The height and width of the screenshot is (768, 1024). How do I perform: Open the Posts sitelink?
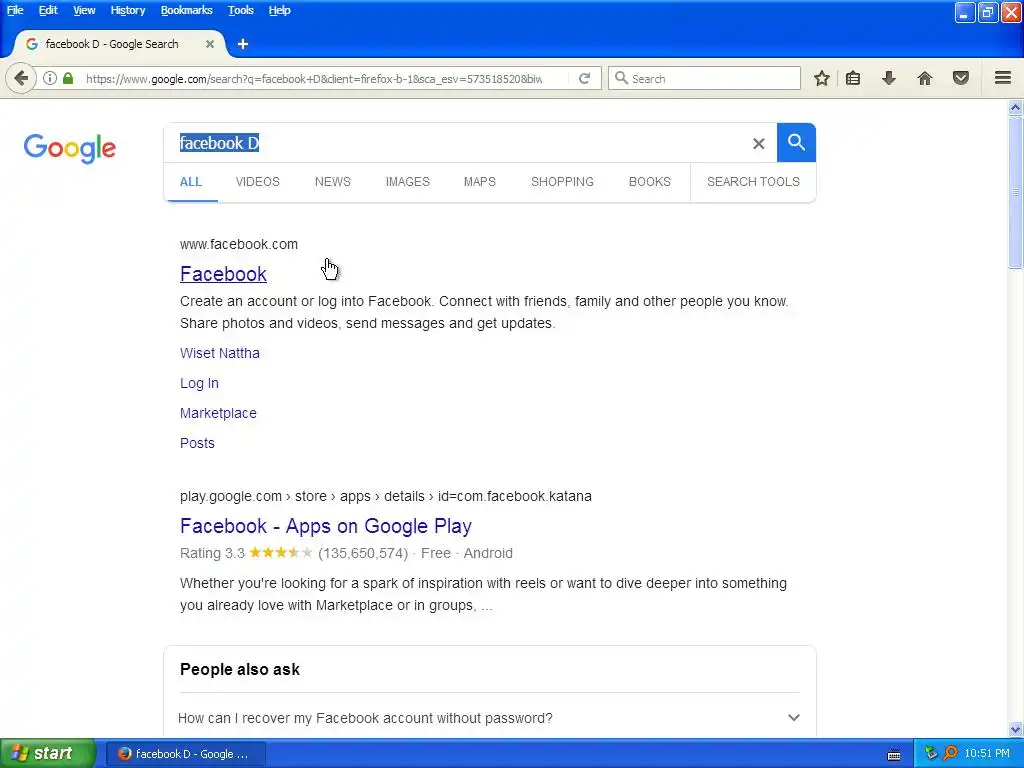click(197, 443)
